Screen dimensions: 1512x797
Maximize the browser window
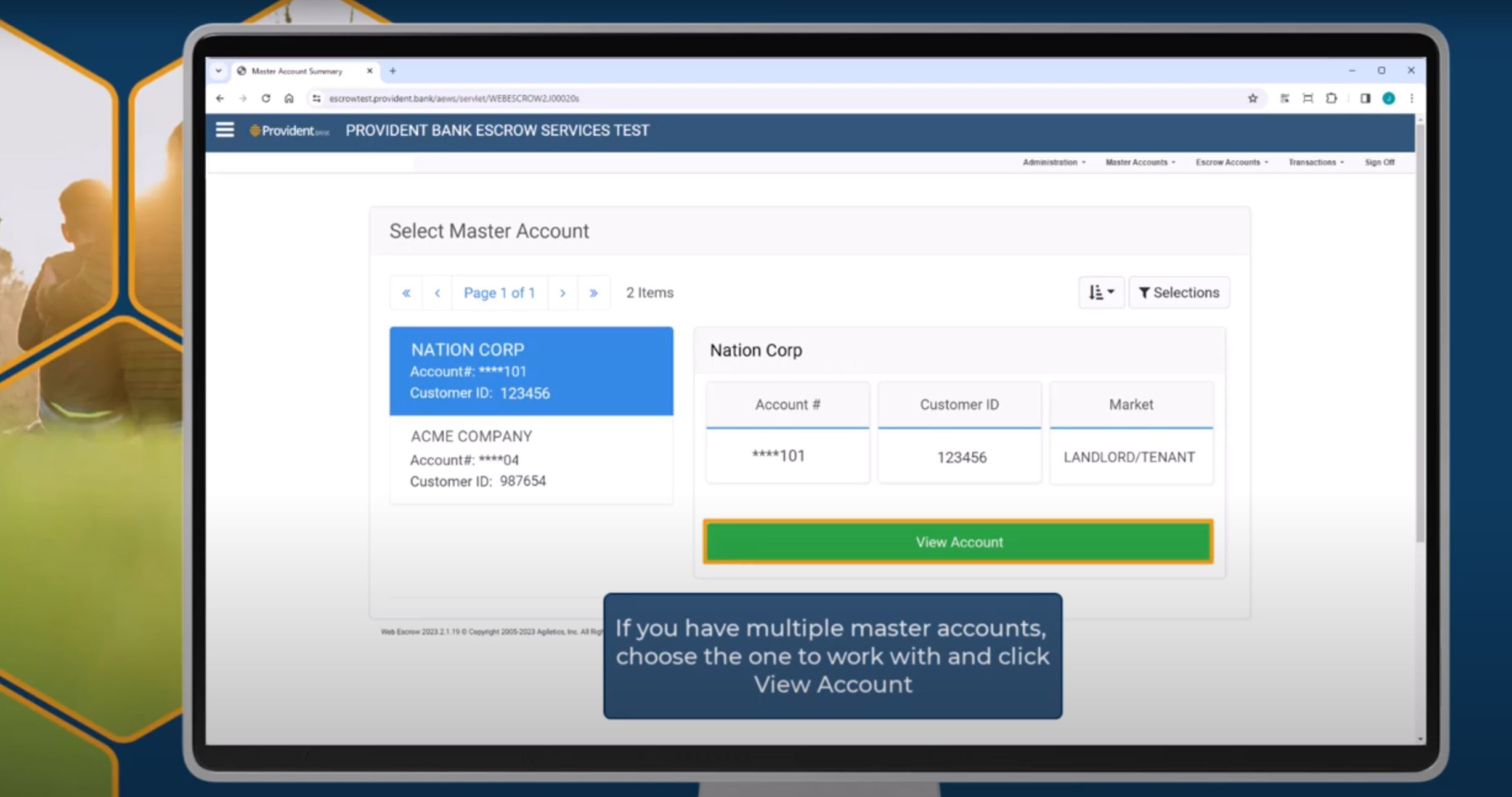tap(1381, 71)
